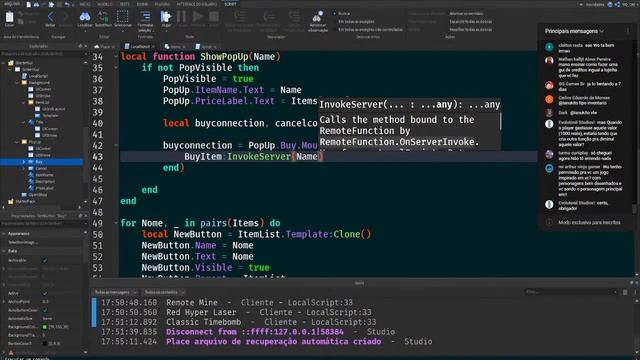Click the Adicionar observação binoculars icon

tap(317, 17)
